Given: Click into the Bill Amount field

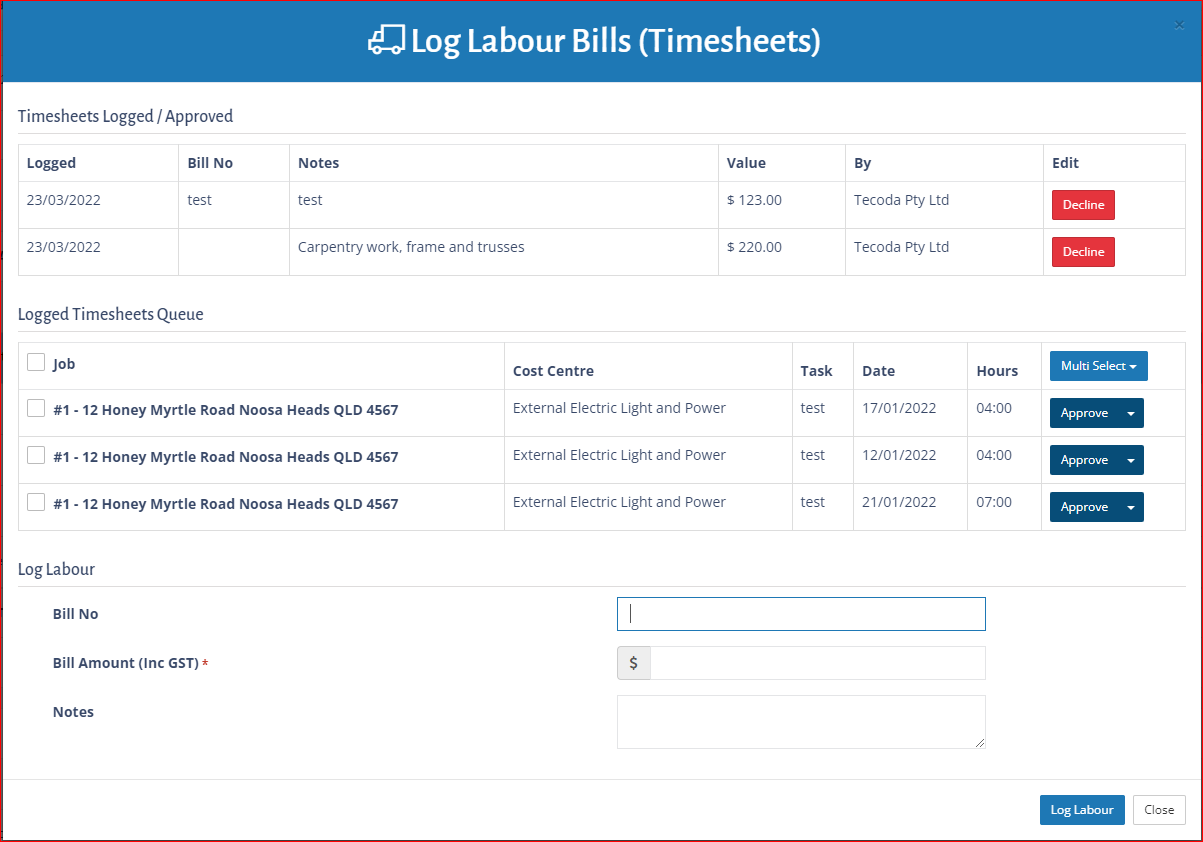Looking at the screenshot, I should click(817, 663).
